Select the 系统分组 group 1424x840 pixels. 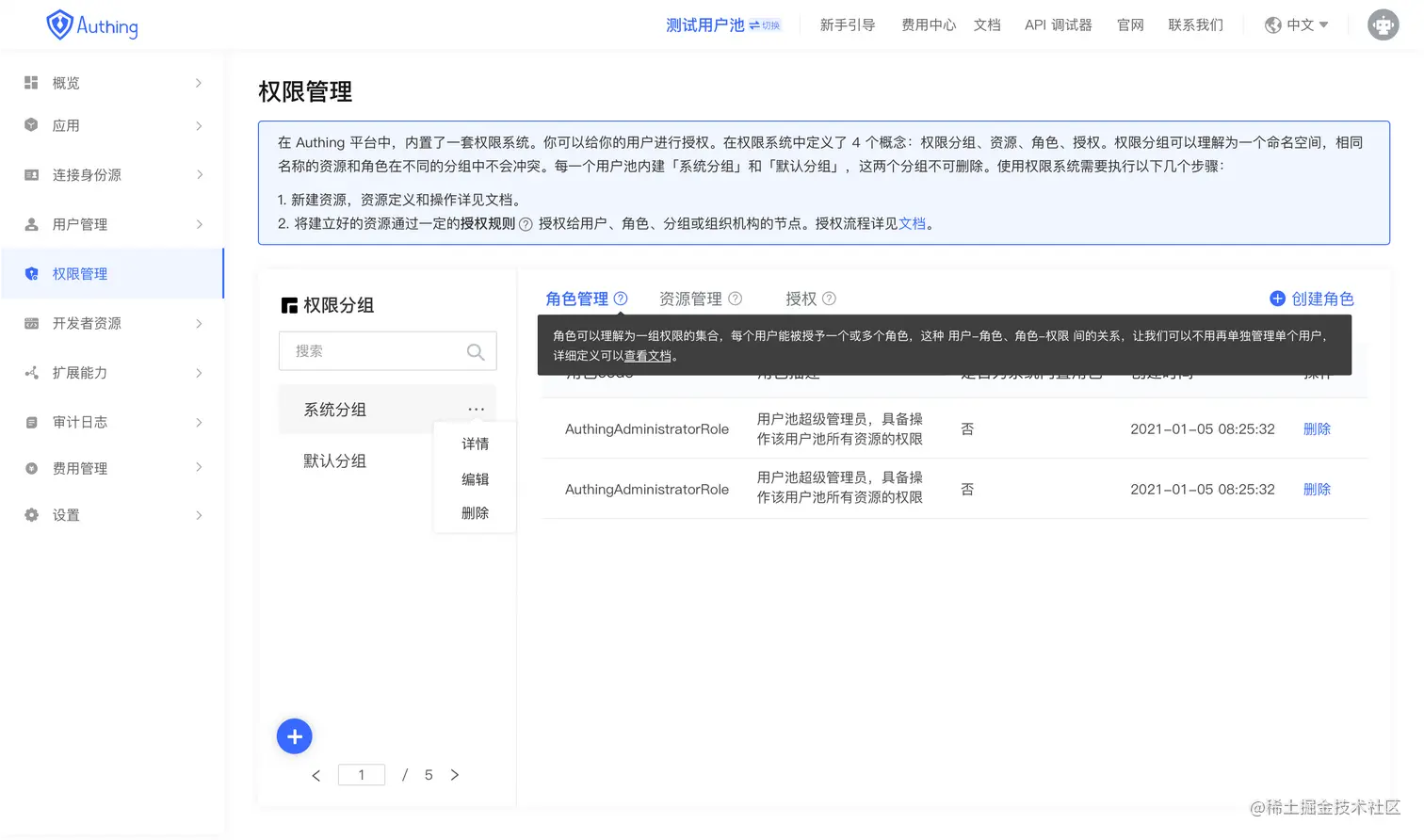[334, 410]
